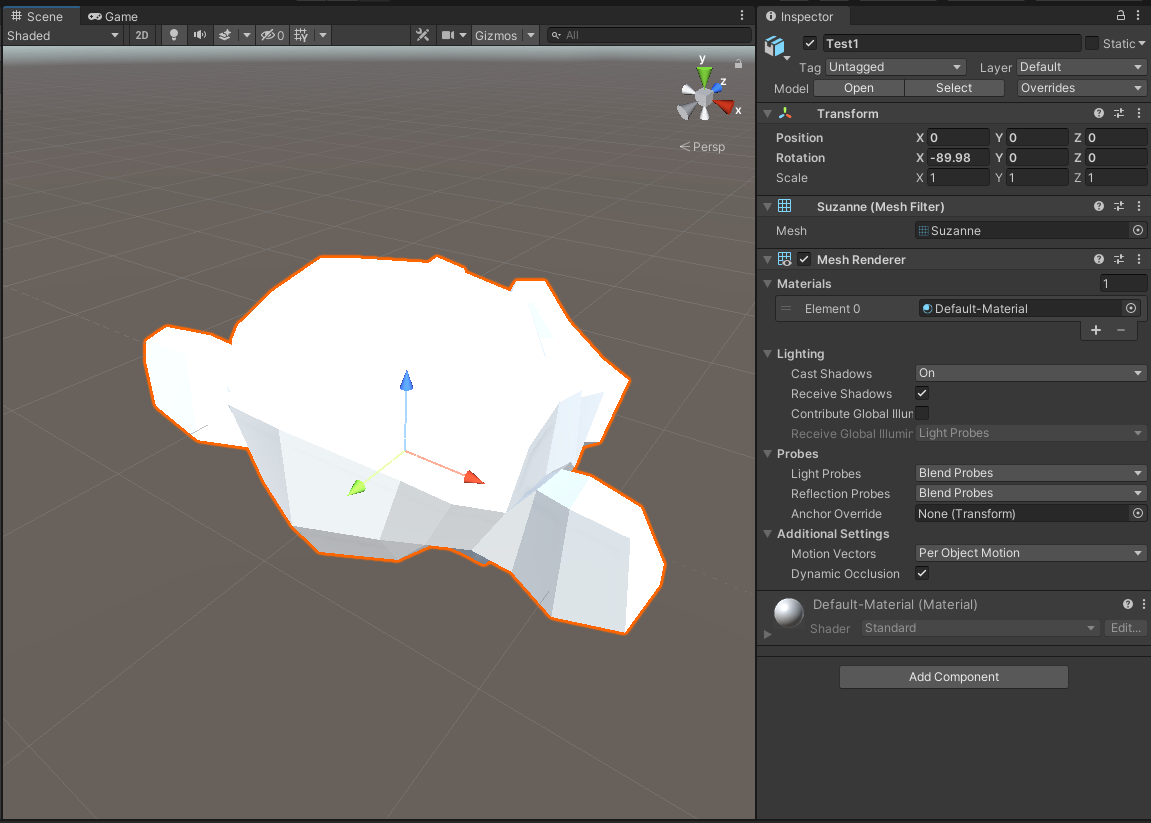Uncheck the Dynamic Occlusion checkbox
Image resolution: width=1151 pixels, height=823 pixels.
[922, 574]
